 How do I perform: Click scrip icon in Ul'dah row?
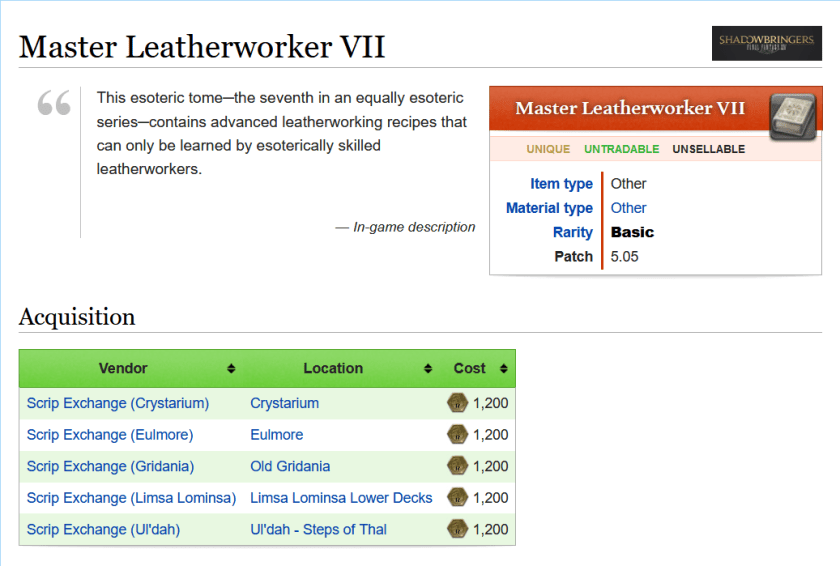458,530
